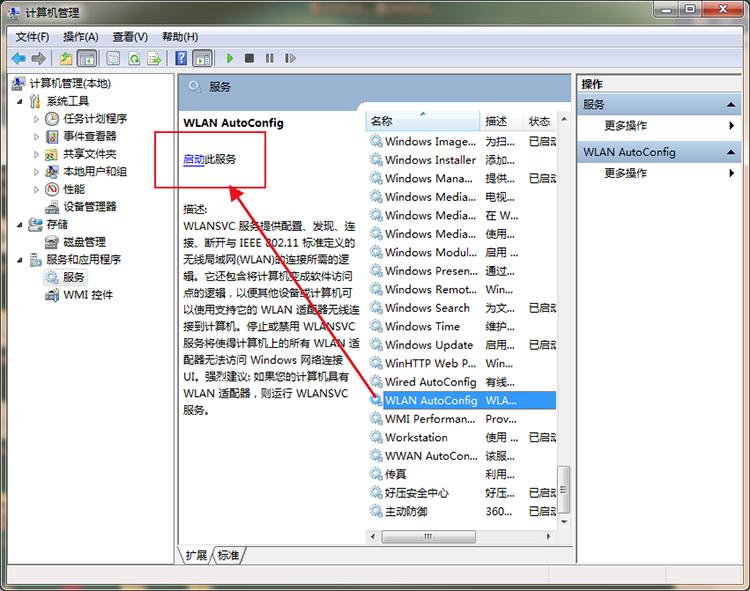Image resolution: width=750 pixels, height=591 pixels.
Task: Click the Properties toolbar icon
Action: [113, 58]
